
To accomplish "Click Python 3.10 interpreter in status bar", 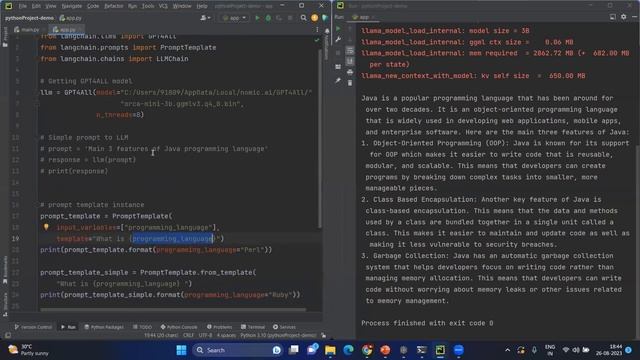I will [x=278, y=336].
